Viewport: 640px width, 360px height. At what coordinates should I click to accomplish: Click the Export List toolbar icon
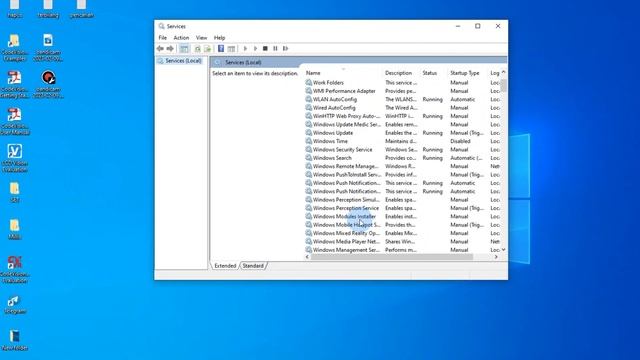click(x=207, y=49)
